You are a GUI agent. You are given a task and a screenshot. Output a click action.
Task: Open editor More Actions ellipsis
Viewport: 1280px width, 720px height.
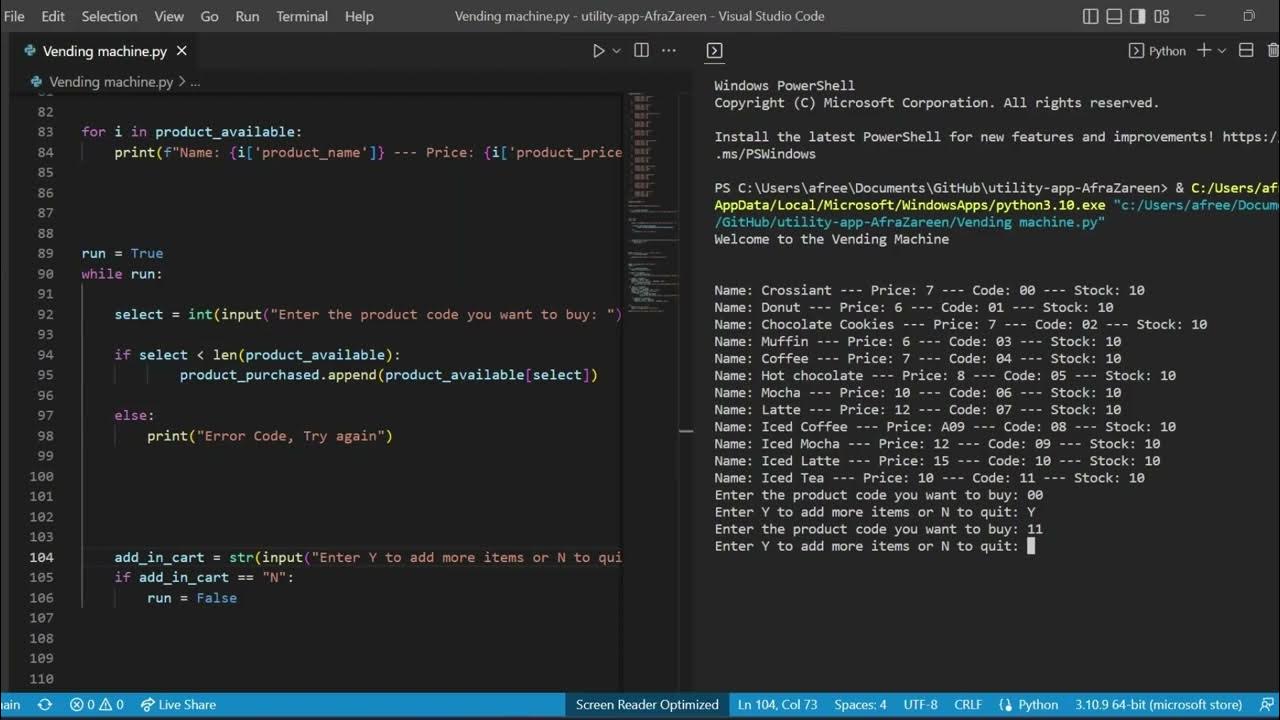[x=669, y=51]
